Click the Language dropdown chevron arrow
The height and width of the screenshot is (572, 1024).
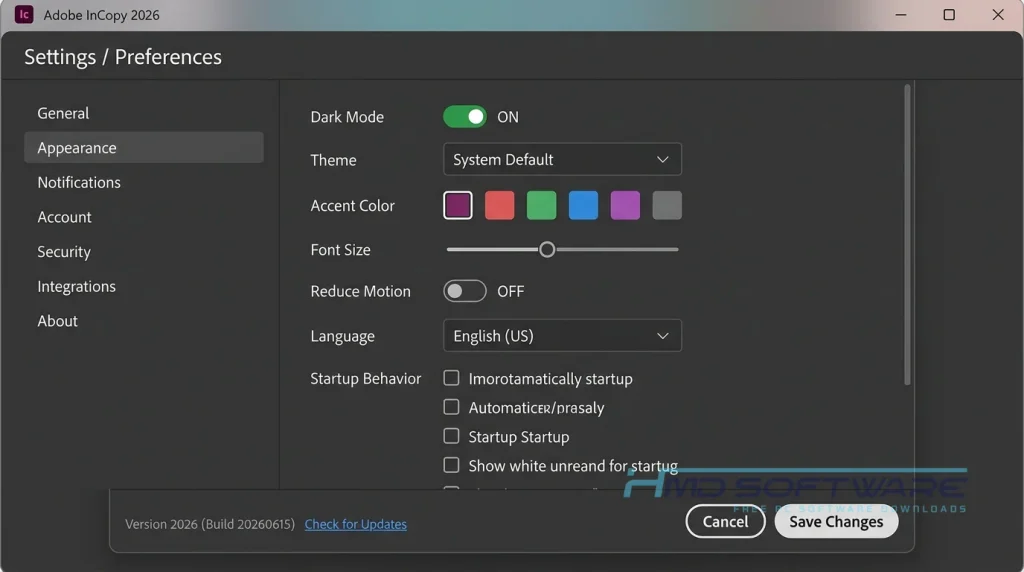pyautogui.click(x=662, y=336)
